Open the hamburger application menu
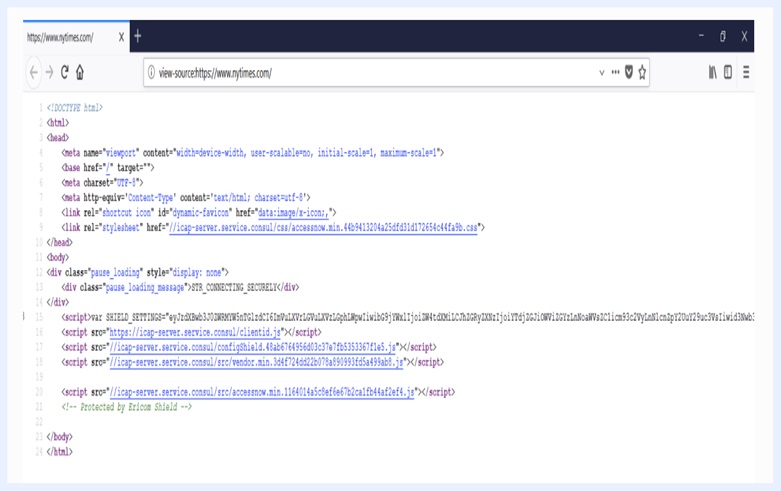This screenshot has height=491, width=781. 746,72
